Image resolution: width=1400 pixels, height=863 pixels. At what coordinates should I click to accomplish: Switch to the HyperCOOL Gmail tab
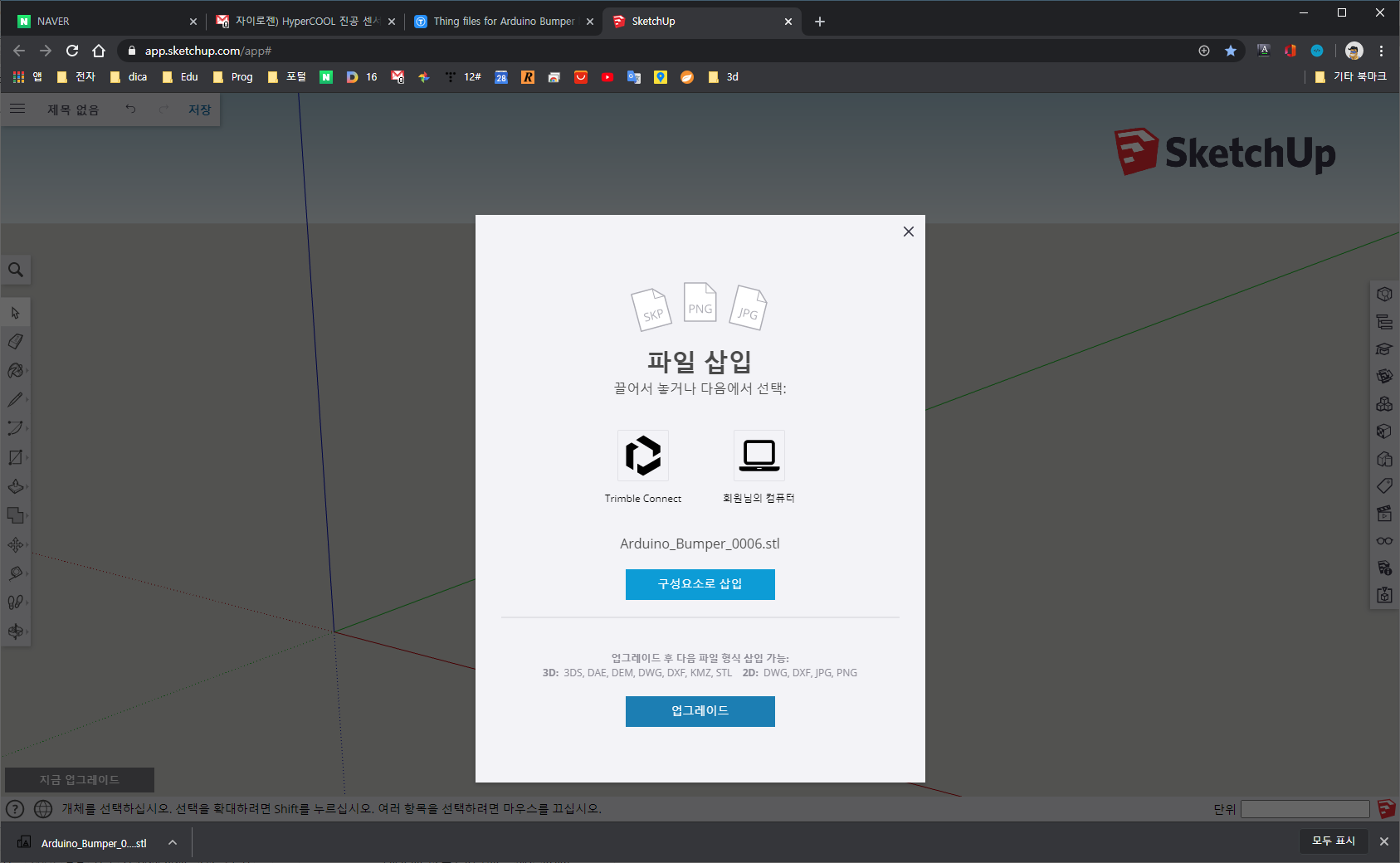click(x=305, y=22)
